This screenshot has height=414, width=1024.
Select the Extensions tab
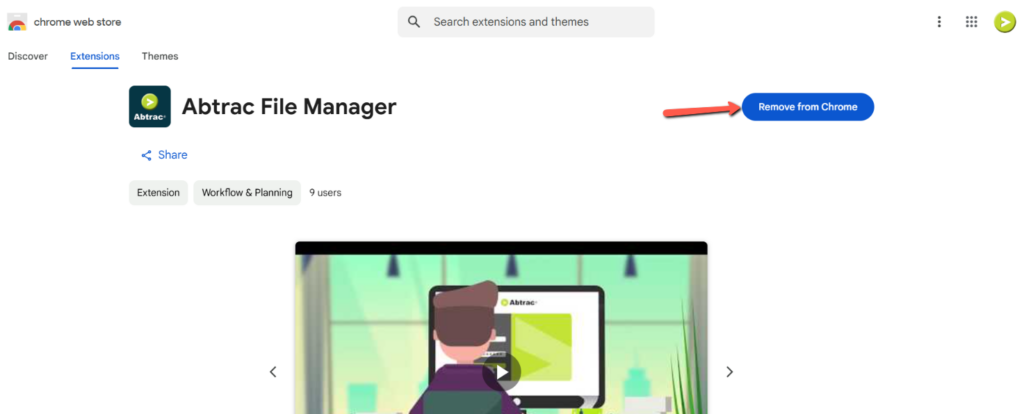(95, 56)
